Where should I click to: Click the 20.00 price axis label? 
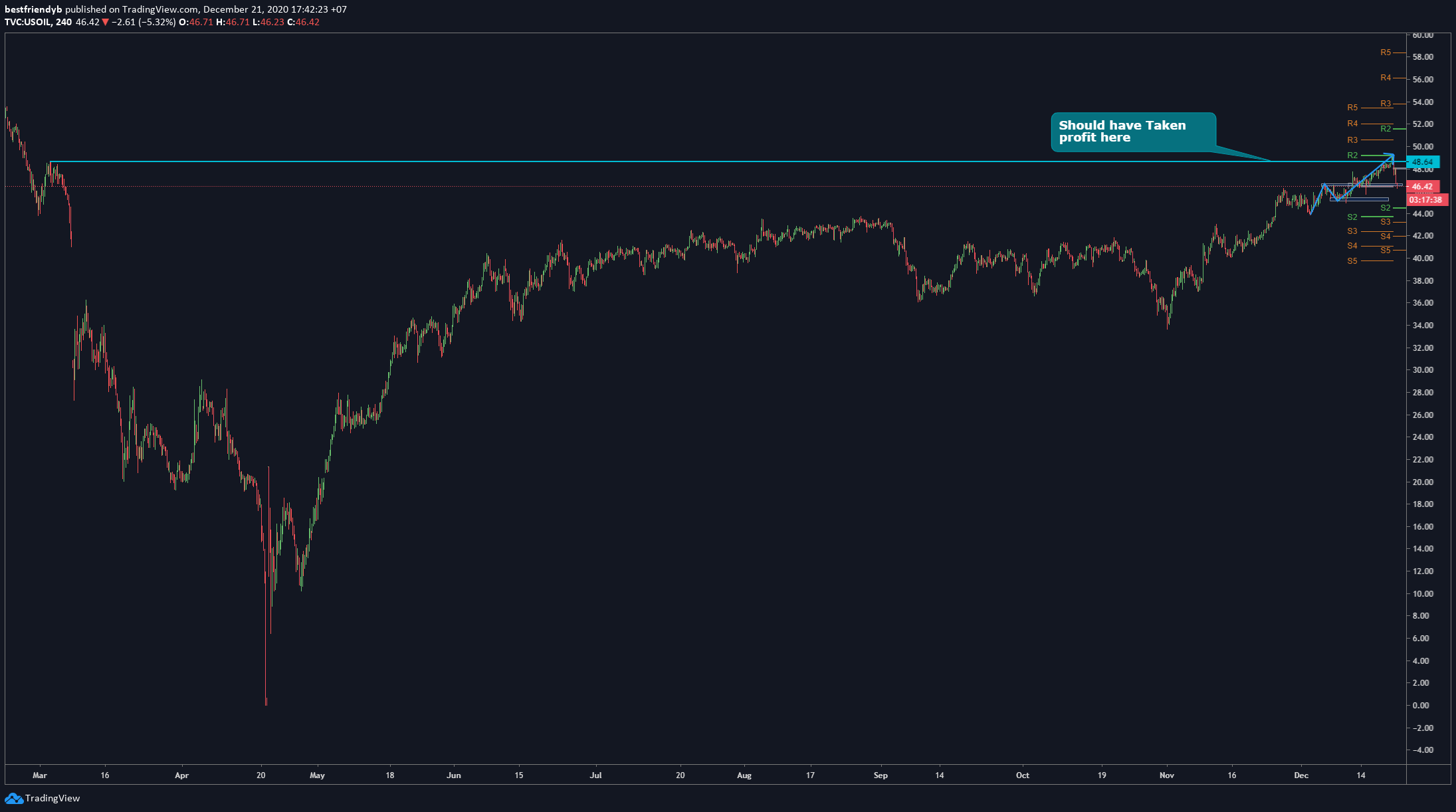pos(1423,482)
